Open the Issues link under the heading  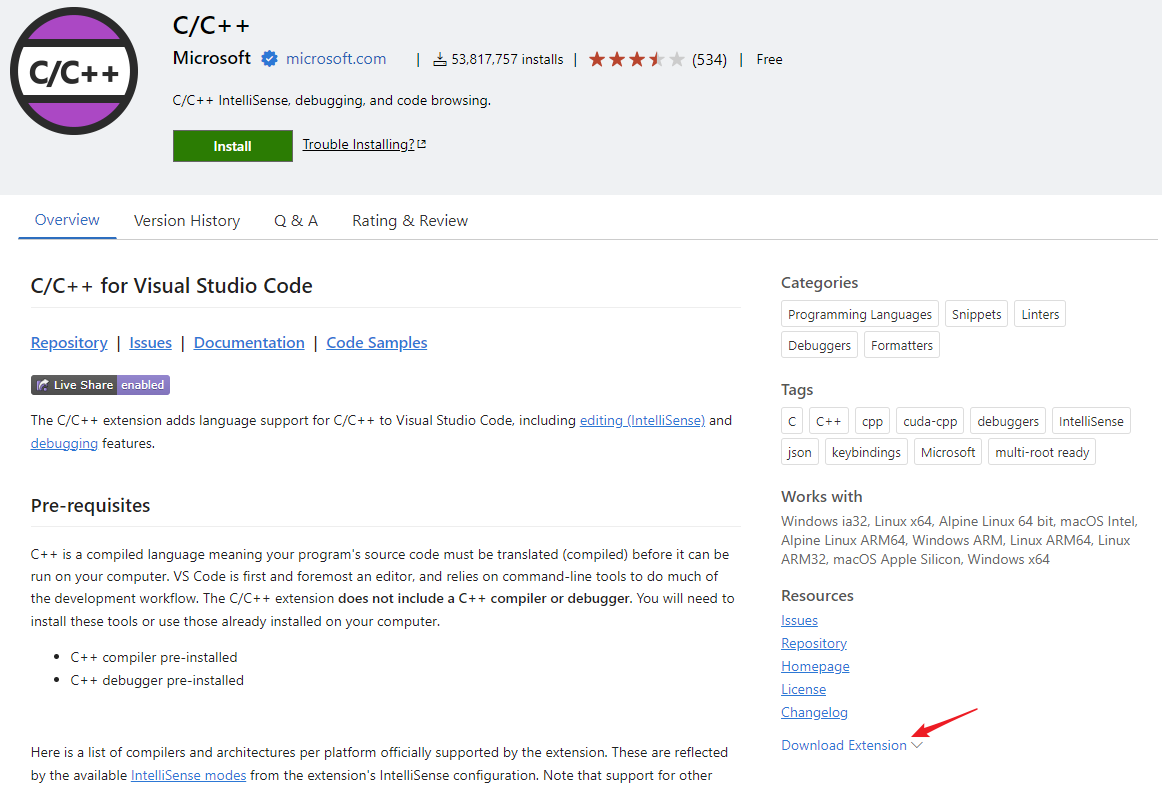(x=150, y=342)
